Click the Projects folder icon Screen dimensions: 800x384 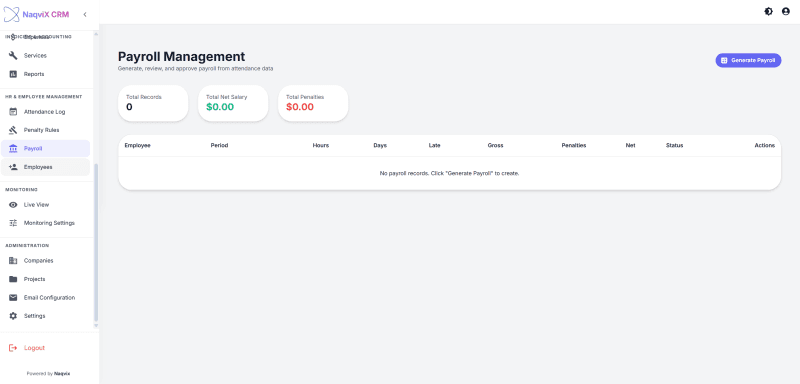[x=13, y=279]
